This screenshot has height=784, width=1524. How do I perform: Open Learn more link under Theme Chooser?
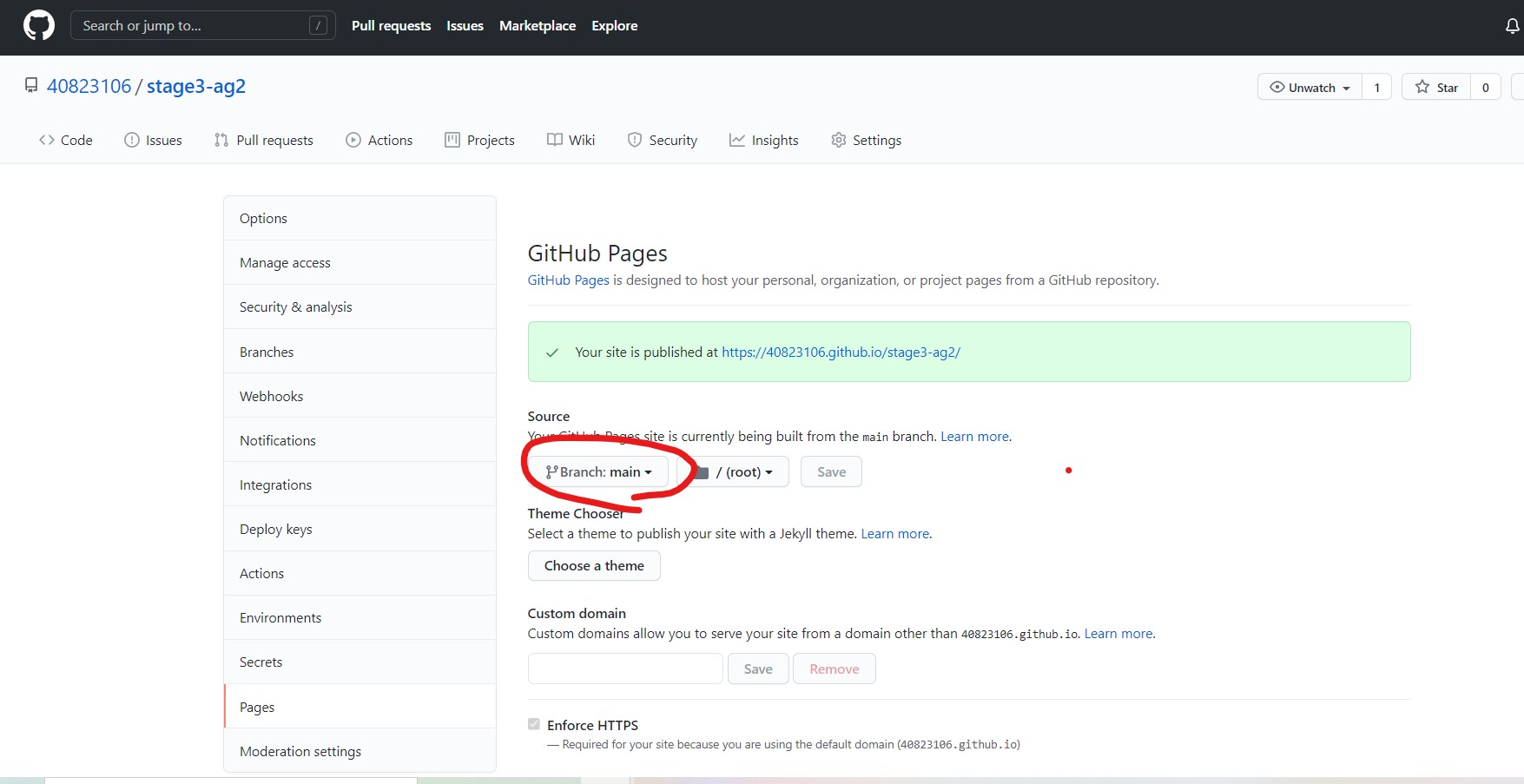click(894, 533)
